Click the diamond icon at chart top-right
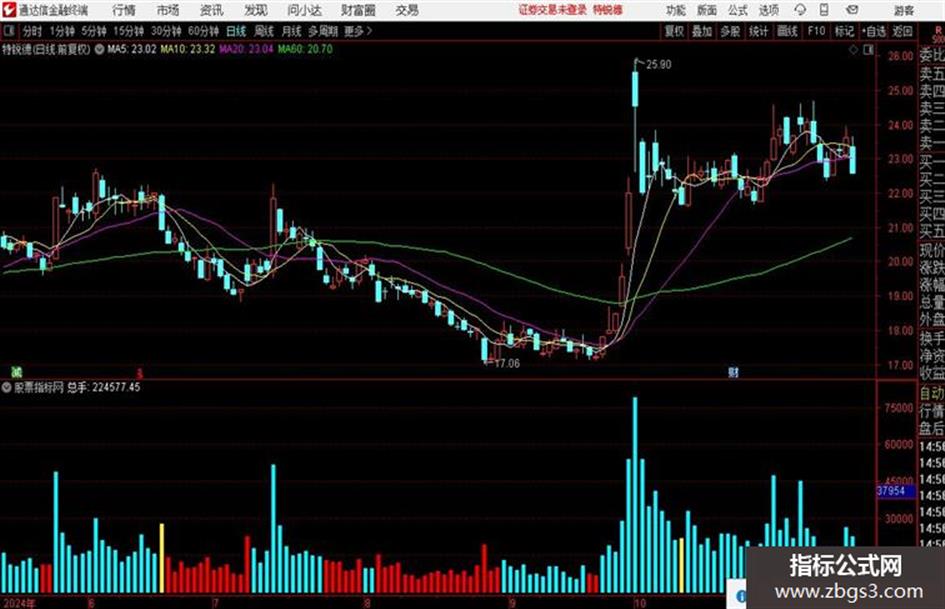 point(853,50)
